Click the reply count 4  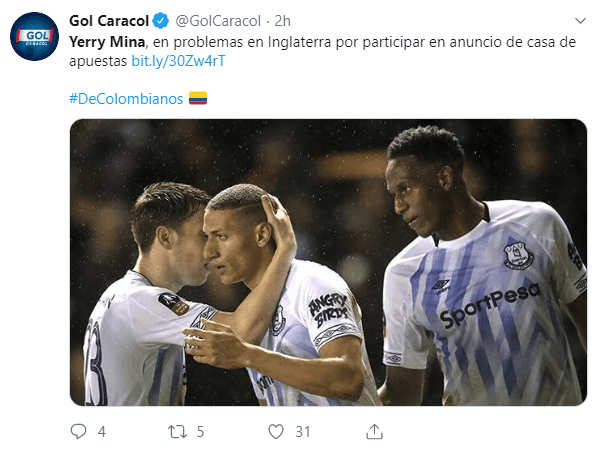(x=102, y=432)
